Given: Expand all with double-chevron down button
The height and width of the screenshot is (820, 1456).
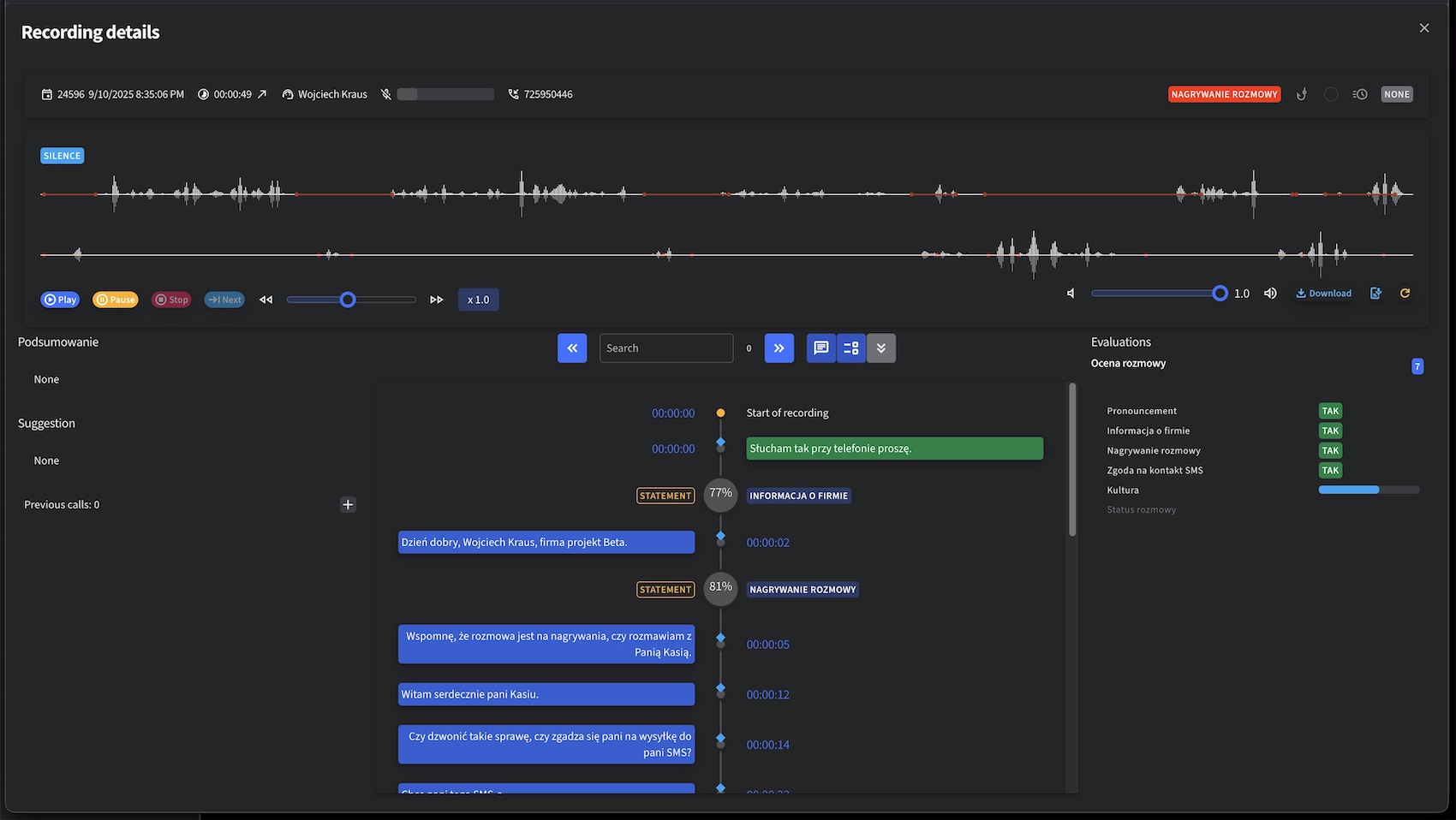Looking at the screenshot, I should click(881, 348).
